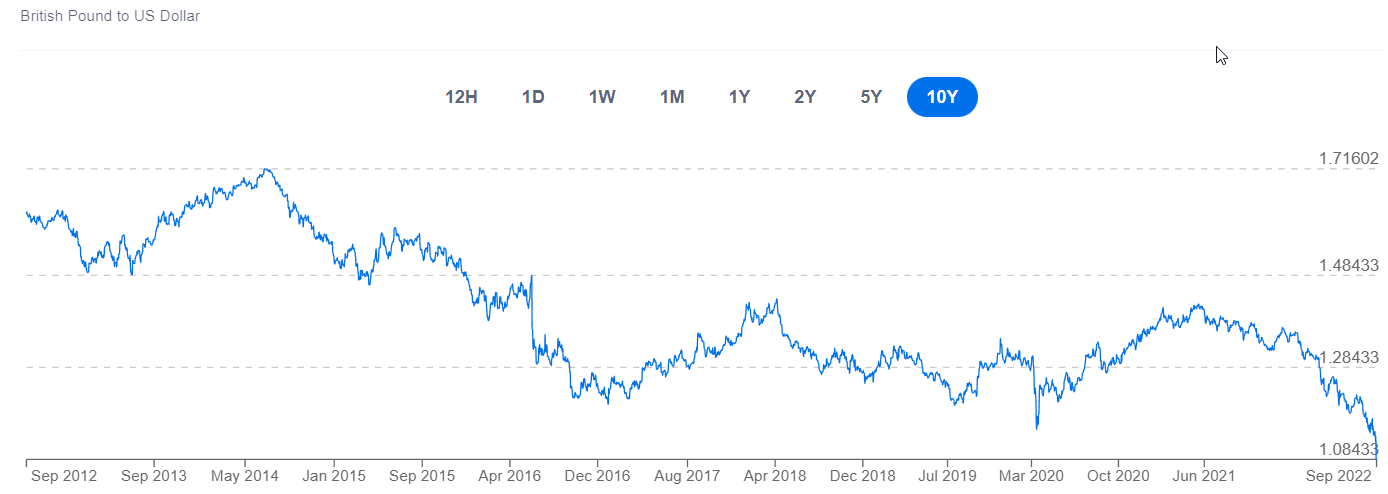Select the 12H time range
This screenshot has height=494, width=1388.
[461, 97]
